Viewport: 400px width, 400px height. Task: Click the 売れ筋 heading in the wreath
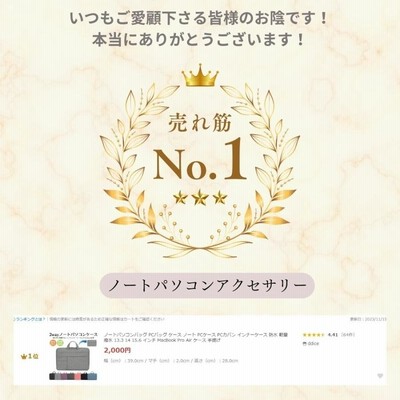point(200,124)
